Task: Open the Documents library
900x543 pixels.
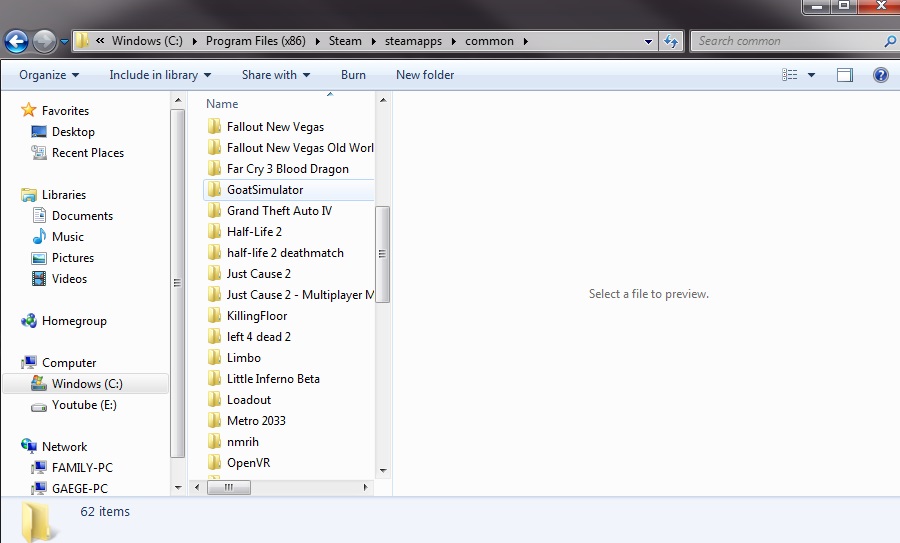Action: click(82, 216)
